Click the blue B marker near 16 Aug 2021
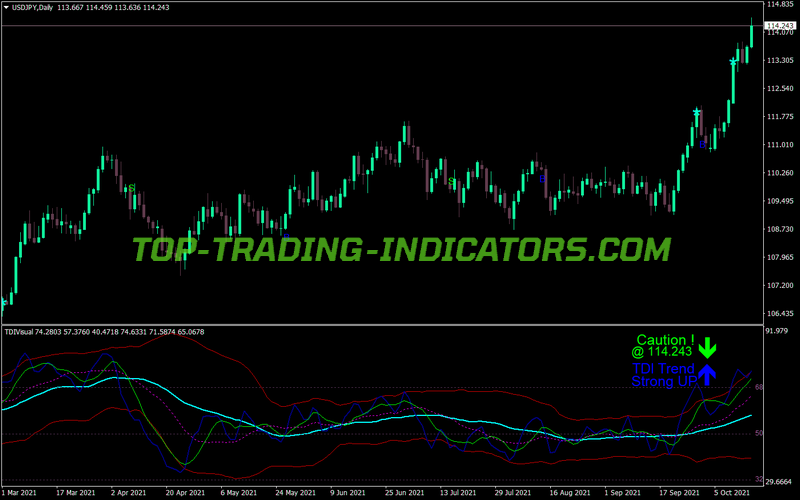Screen dimensions: 800x500 tap(542, 179)
